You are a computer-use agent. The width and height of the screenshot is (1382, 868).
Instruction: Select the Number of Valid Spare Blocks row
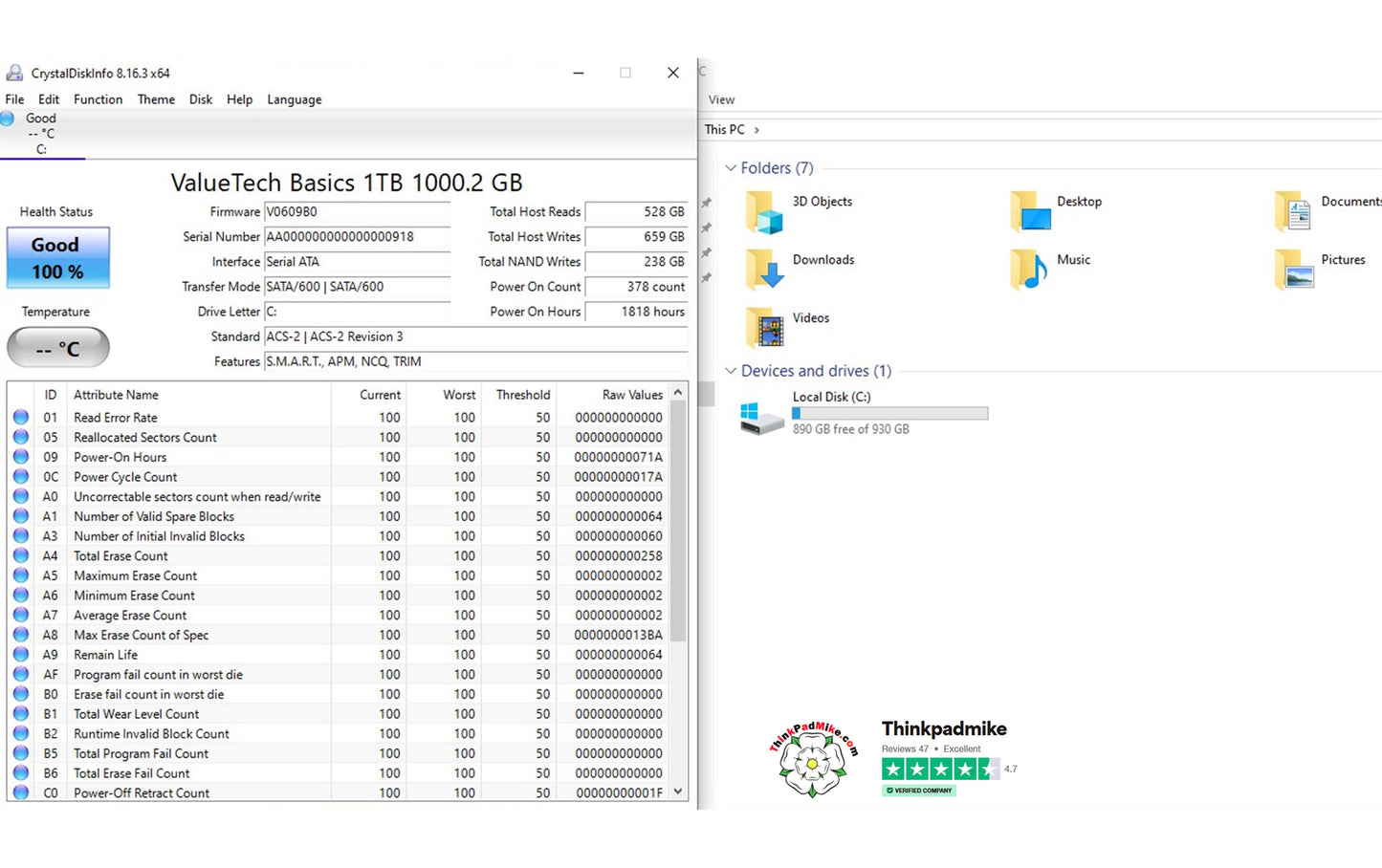[x=340, y=516]
